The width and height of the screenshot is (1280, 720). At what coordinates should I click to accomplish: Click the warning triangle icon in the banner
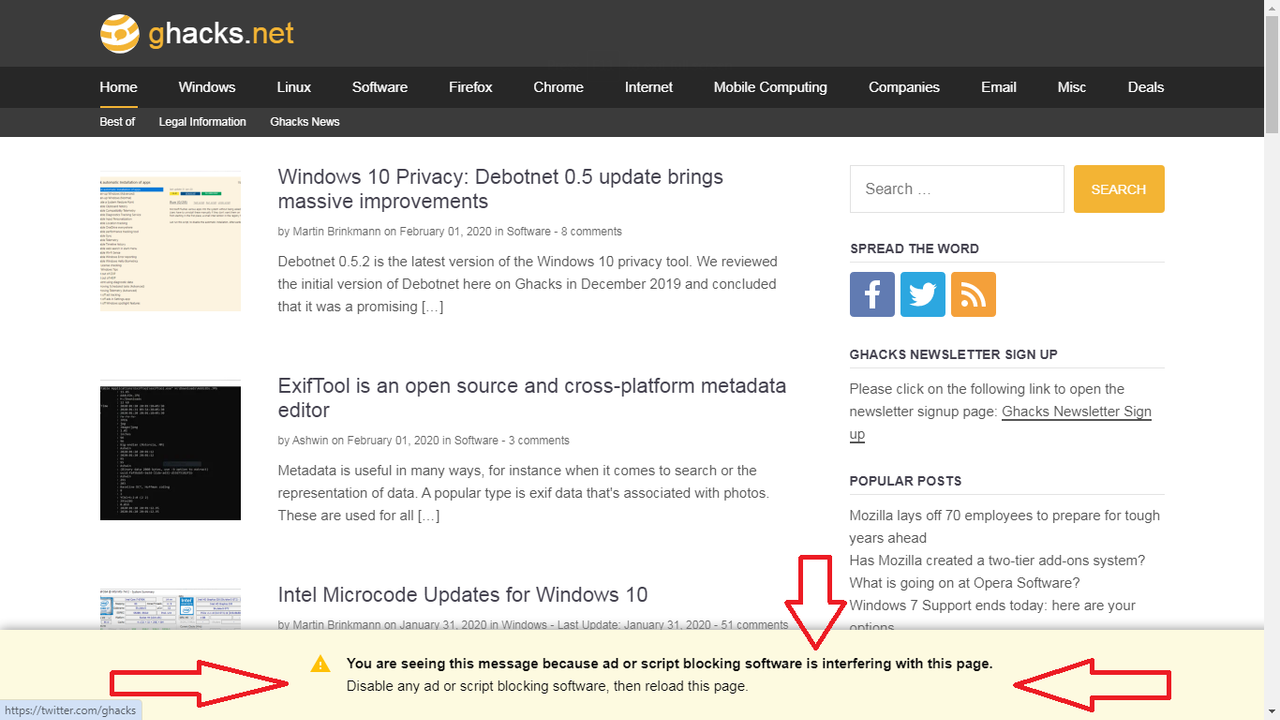point(320,664)
